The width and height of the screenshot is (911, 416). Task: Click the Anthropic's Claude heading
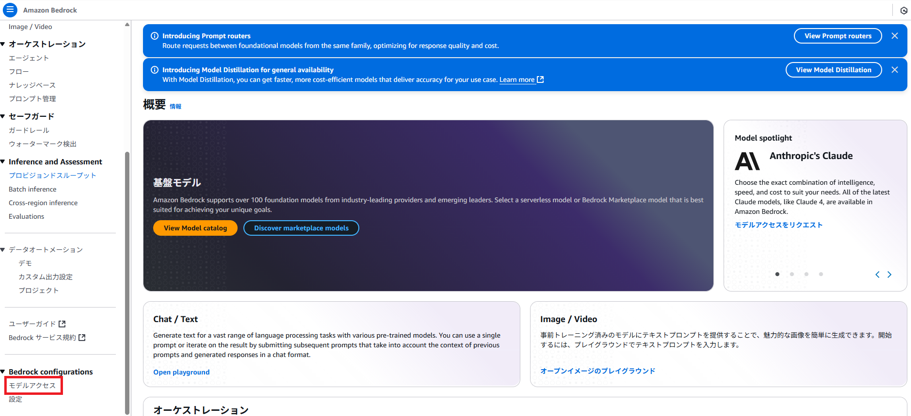(x=811, y=156)
